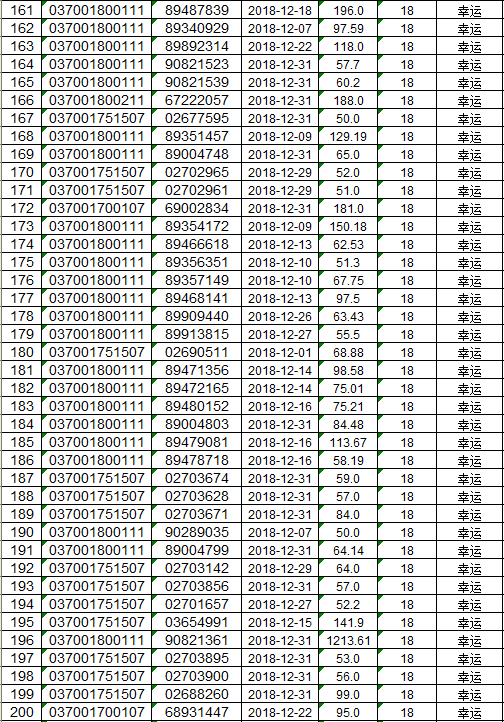
Task: Select invoice number 03654991
Action: [197, 622]
